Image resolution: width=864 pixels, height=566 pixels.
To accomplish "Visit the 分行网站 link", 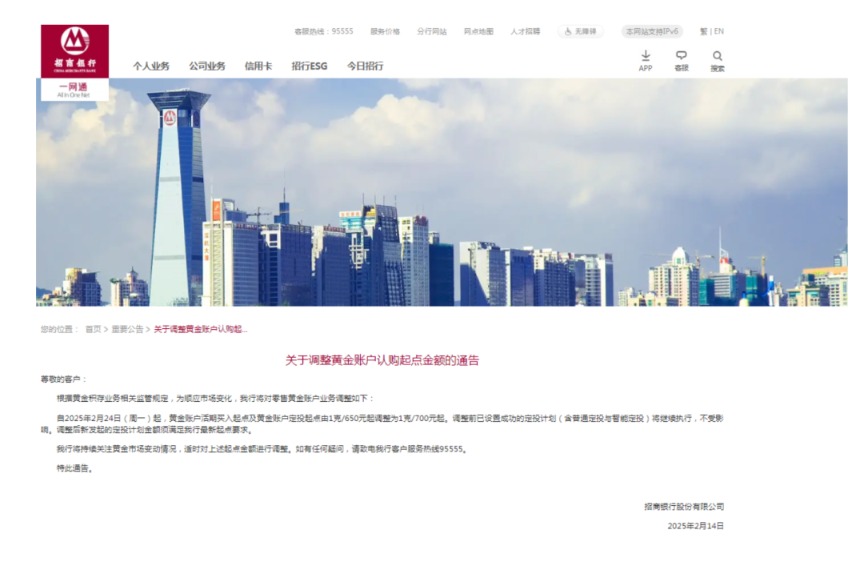I will coord(432,31).
